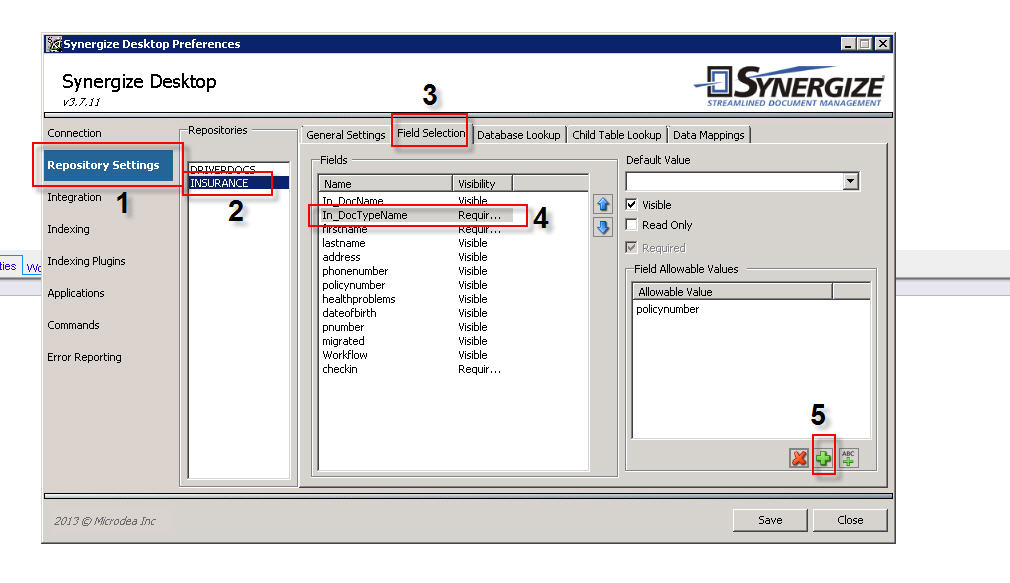Open the Connection section

(74, 133)
